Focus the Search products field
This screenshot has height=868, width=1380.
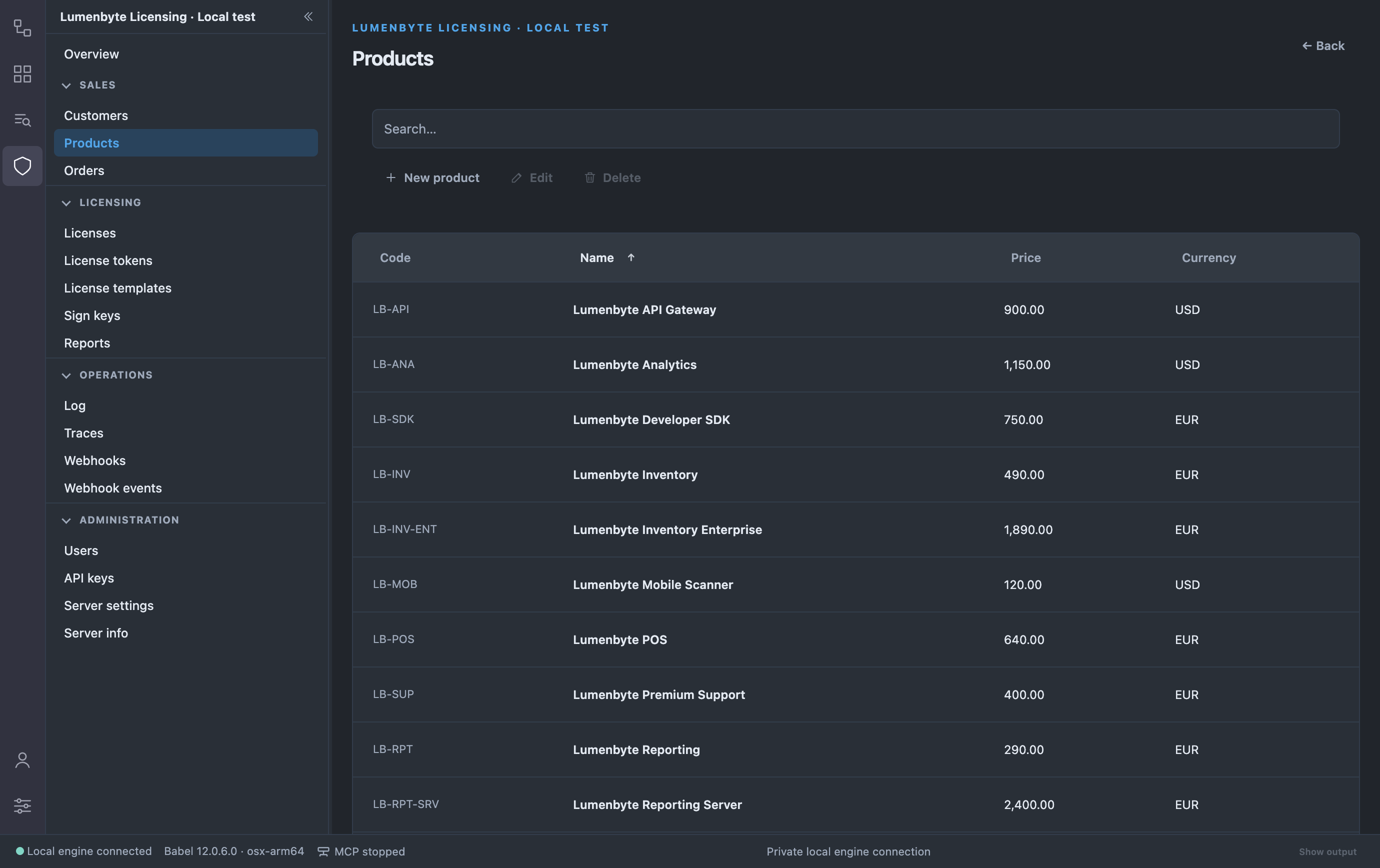click(x=855, y=129)
